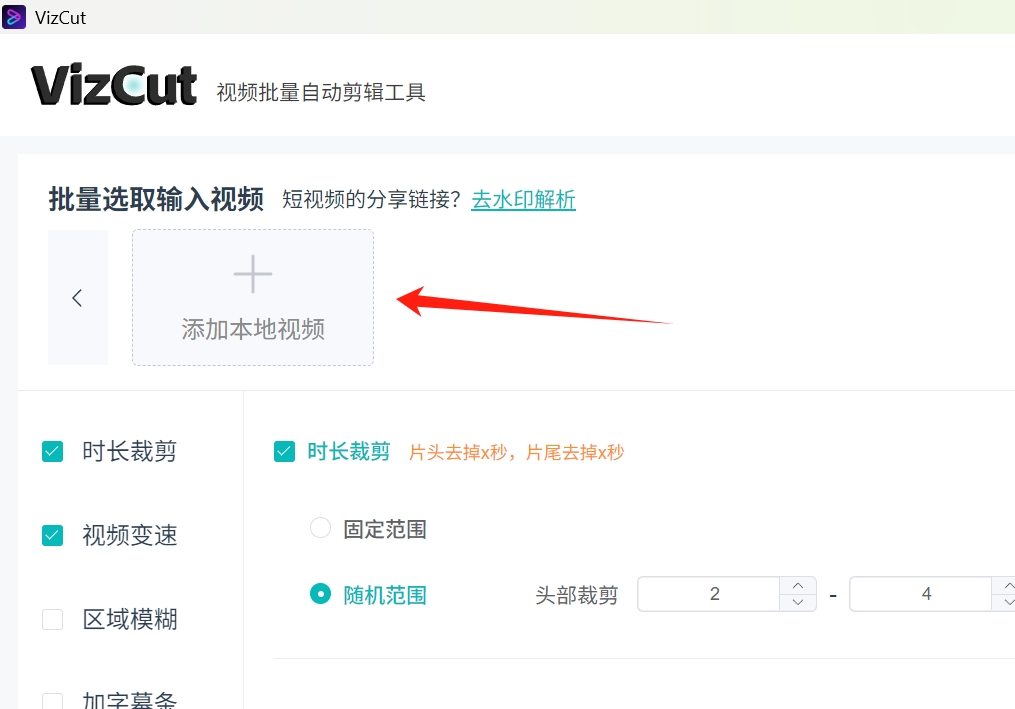Image resolution: width=1015 pixels, height=709 pixels.
Task: Uncheck 视频变速 in the sidebar
Action: (52, 535)
